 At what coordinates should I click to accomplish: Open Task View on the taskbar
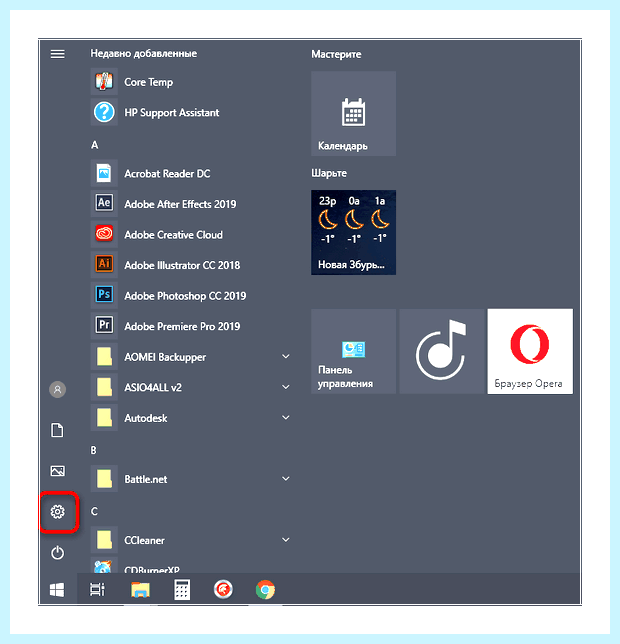[97, 590]
